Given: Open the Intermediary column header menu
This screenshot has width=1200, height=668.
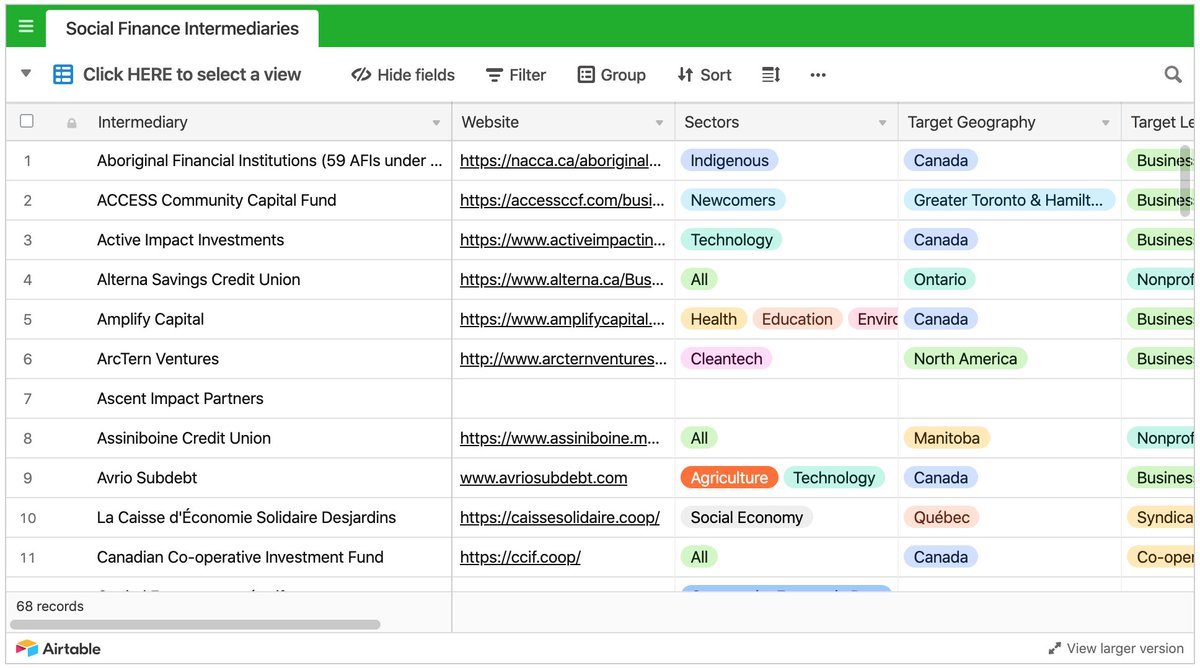Looking at the screenshot, I should click(x=435, y=121).
